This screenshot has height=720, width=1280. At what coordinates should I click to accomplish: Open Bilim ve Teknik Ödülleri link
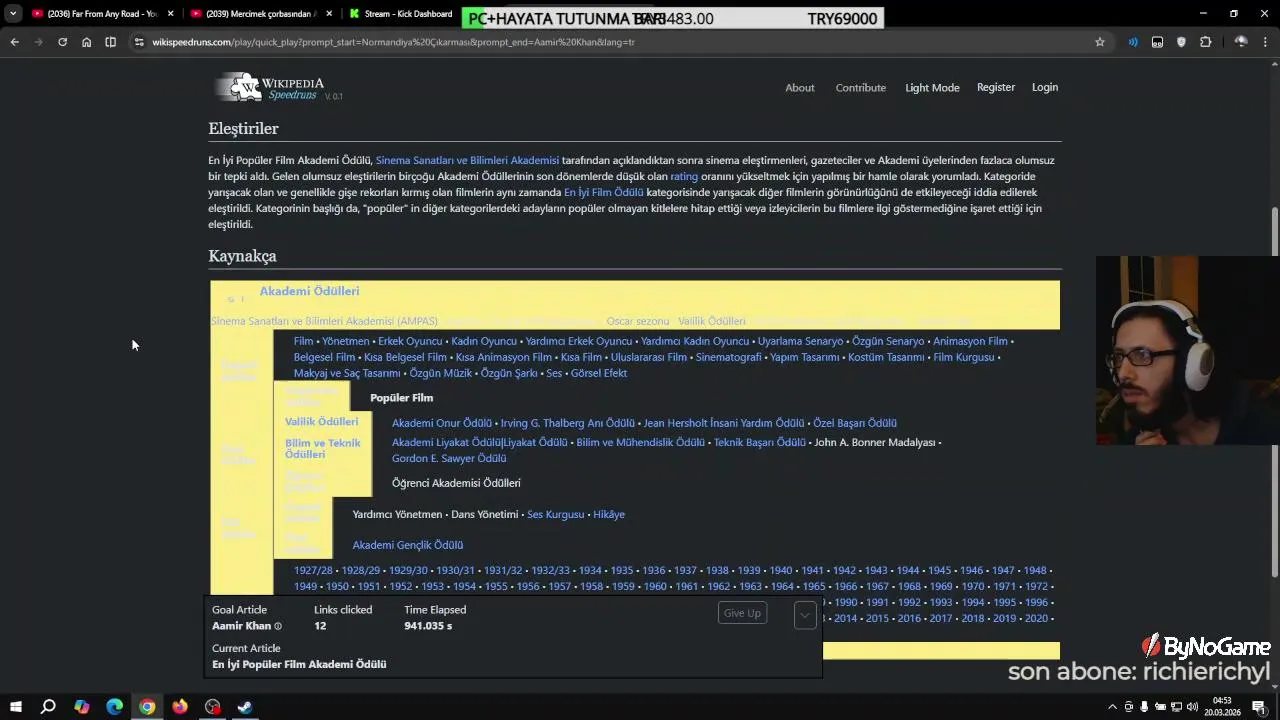pos(322,448)
